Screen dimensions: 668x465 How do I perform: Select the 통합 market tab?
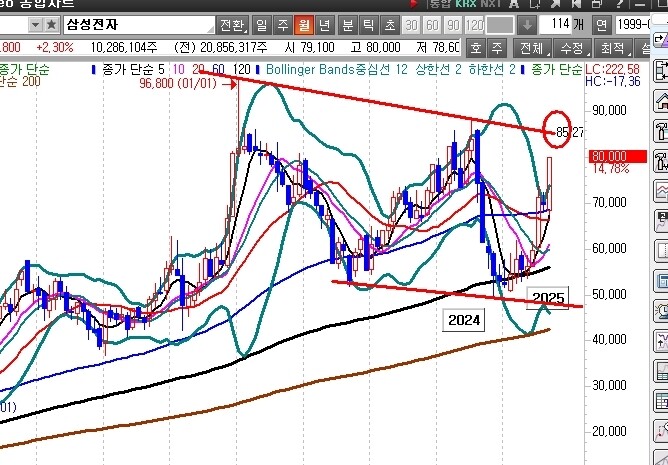[440, 4]
